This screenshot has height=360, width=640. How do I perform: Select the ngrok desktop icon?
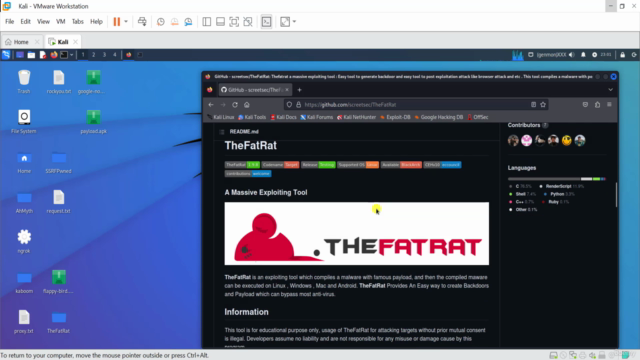point(24,242)
